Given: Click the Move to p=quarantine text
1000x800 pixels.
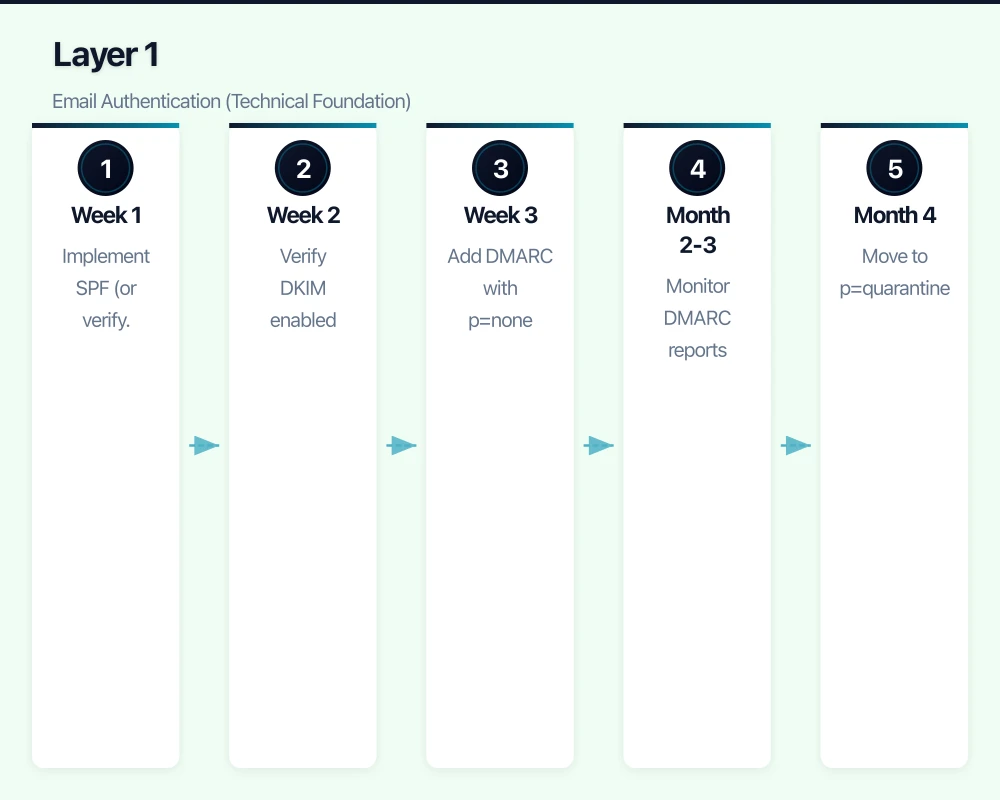Looking at the screenshot, I should tap(894, 272).
